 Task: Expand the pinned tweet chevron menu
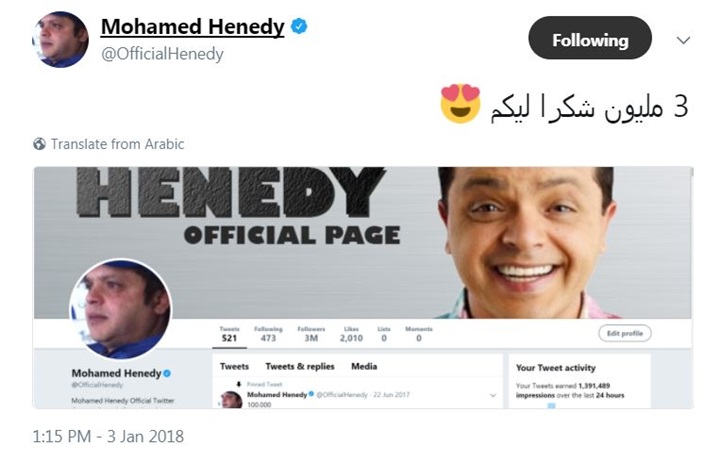coord(493,395)
